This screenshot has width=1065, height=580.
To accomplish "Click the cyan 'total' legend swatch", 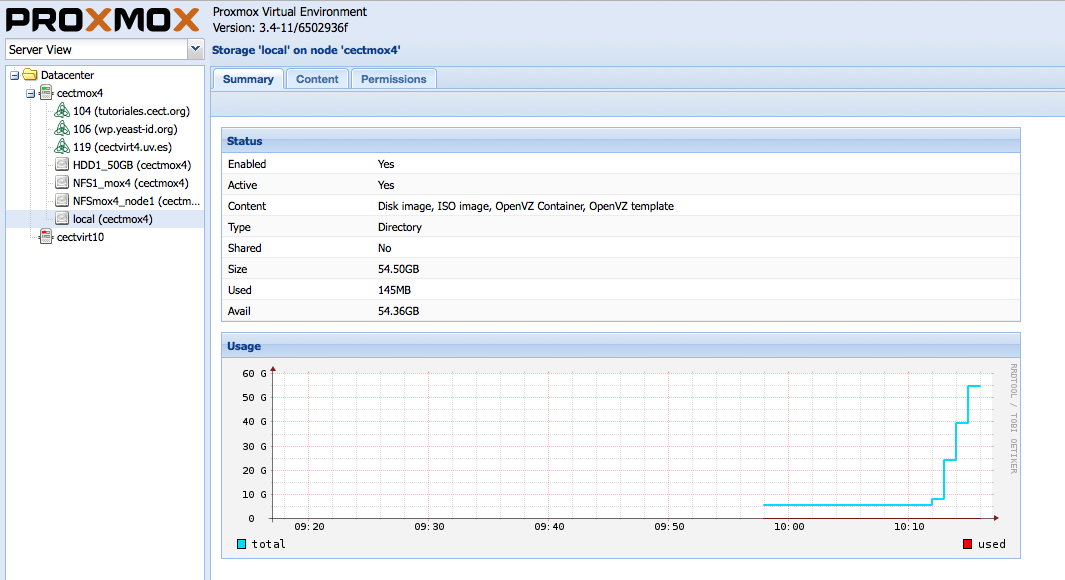I will tap(241, 543).
